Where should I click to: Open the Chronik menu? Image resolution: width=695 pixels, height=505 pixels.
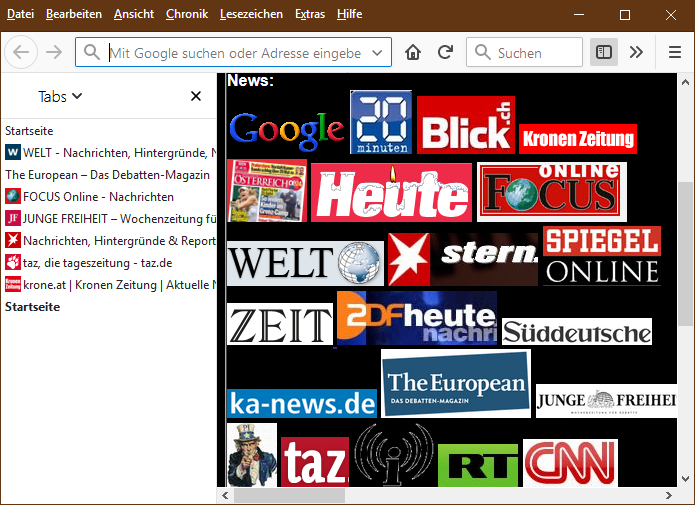click(x=186, y=14)
